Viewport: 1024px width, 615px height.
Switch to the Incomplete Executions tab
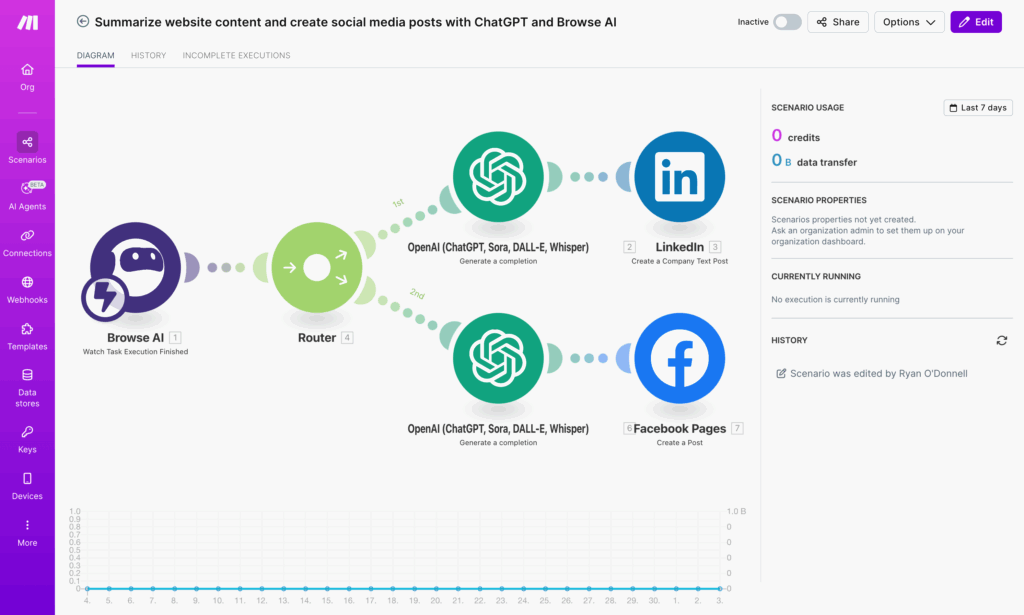pos(236,55)
